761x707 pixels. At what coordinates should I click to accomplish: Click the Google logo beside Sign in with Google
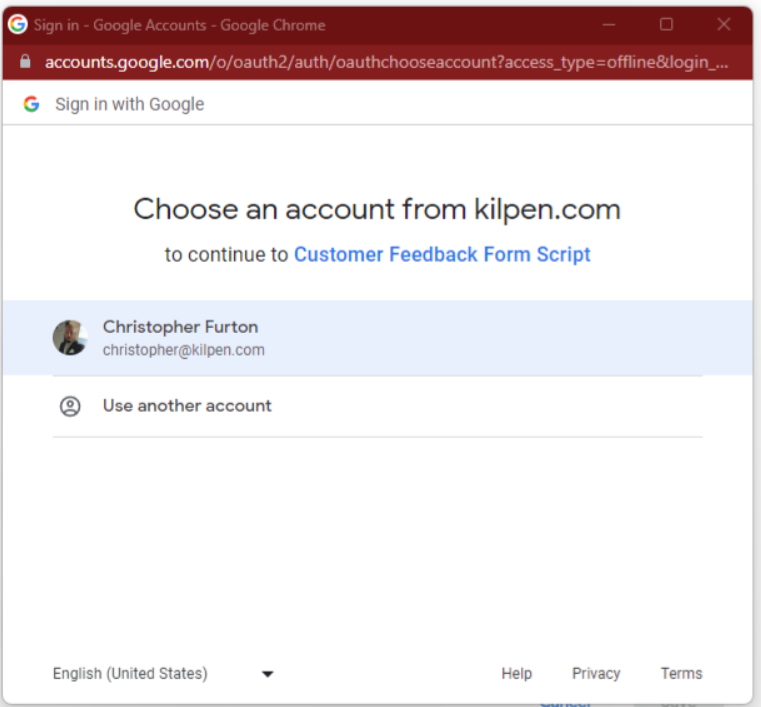pos(32,104)
